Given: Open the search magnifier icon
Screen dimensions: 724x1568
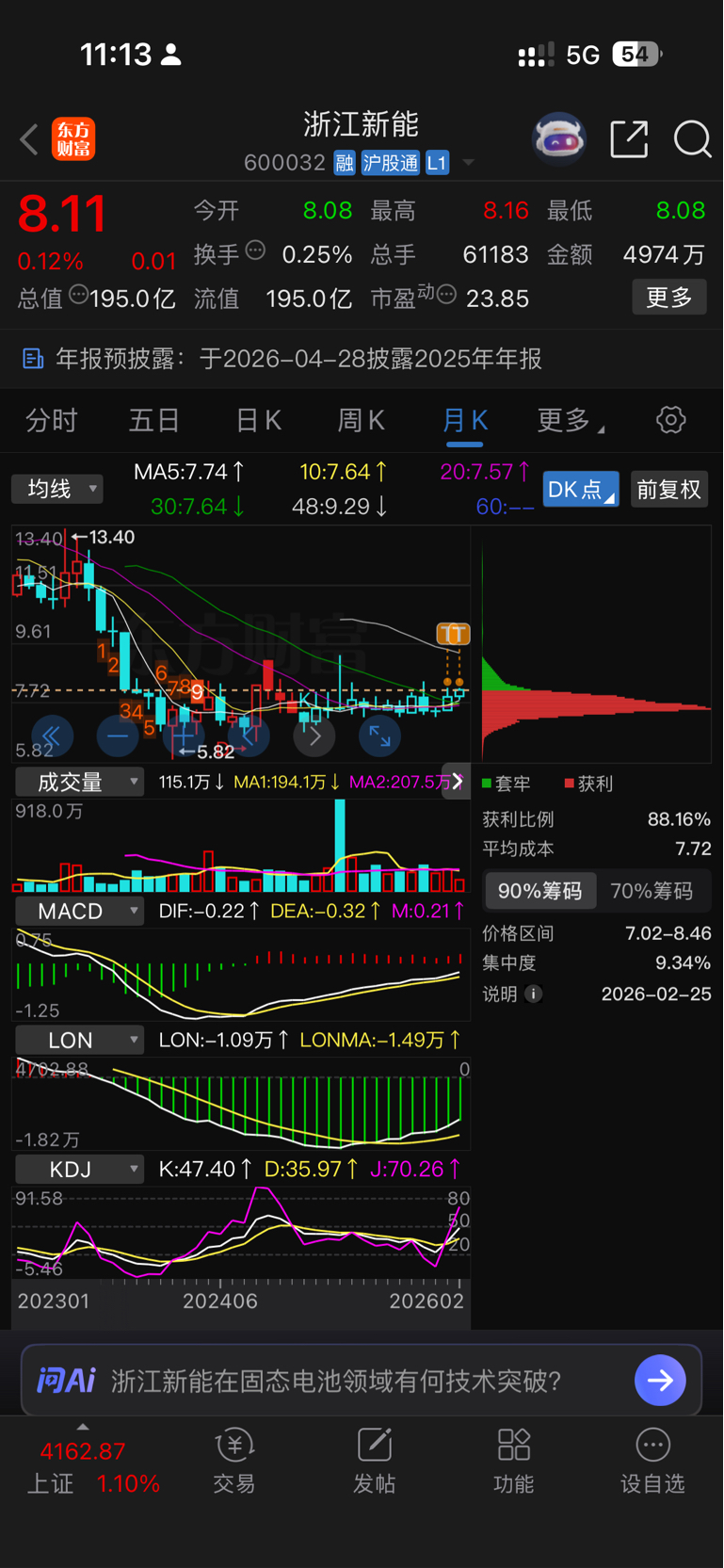Looking at the screenshot, I should coord(693,139).
